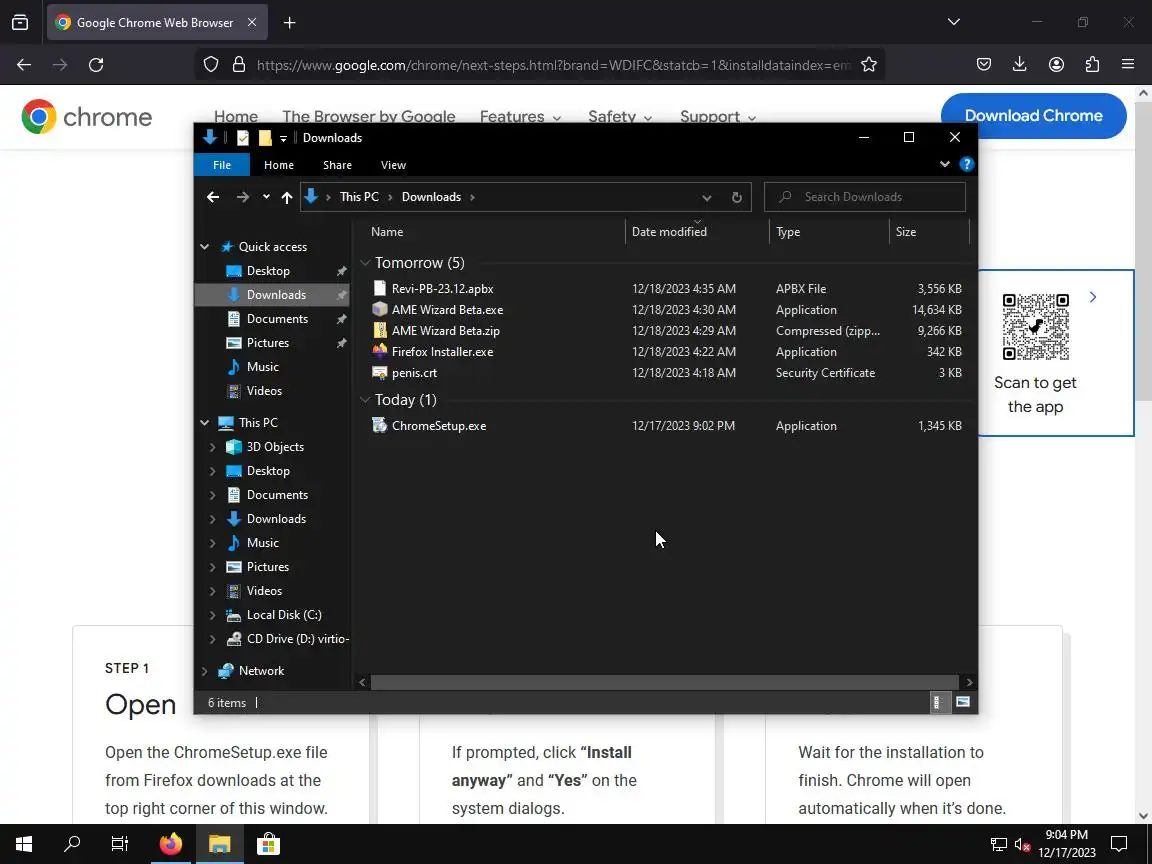Image resolution: width=1152 pixels, height=864 pixels.
Task: Select Revi-PB-23.12.apbx file
Action: (x=442, y=289)
